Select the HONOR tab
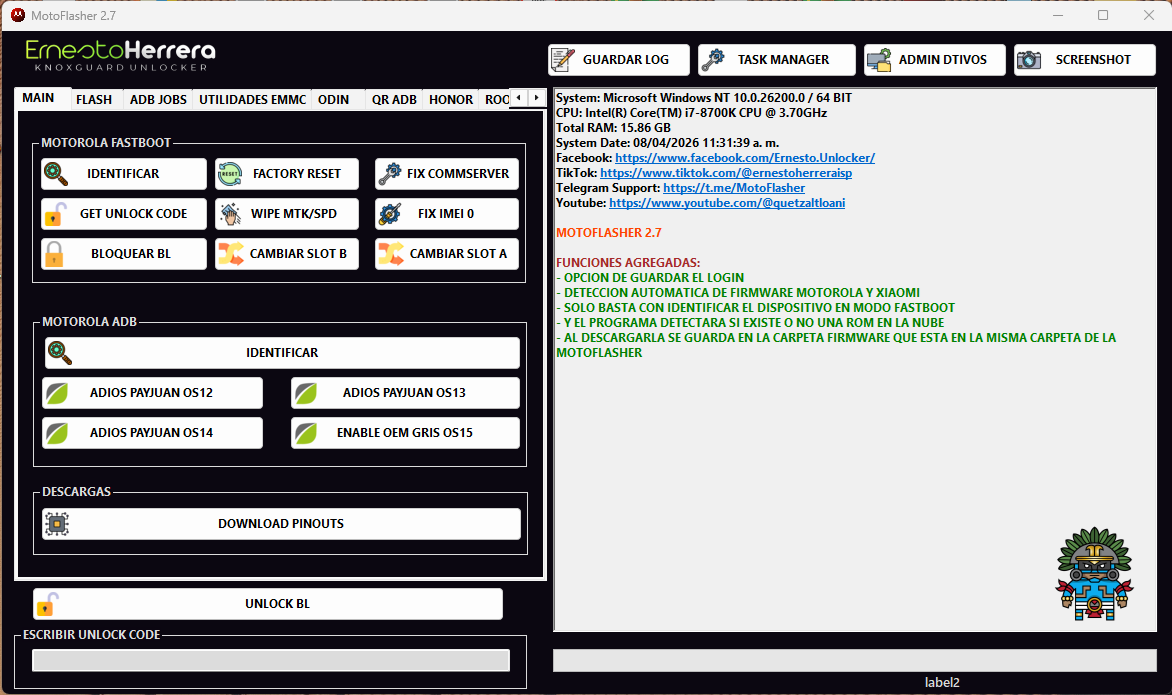Image resolution: width=1172 pixels, height=695 pixels. click(x=451, y=99)
